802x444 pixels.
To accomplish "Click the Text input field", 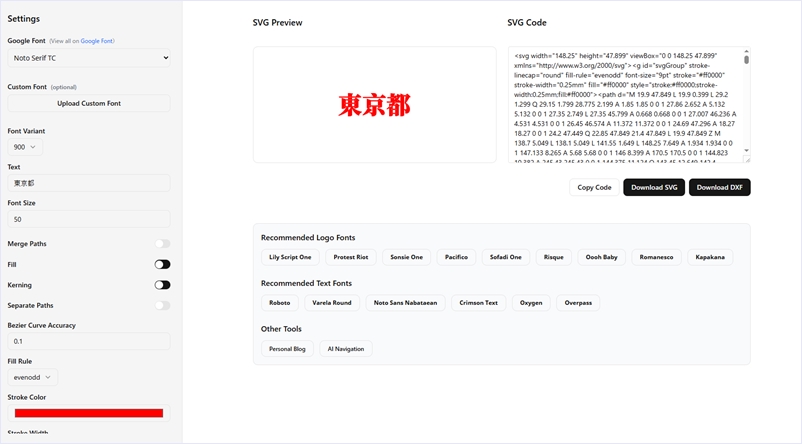I will [89, 183].
